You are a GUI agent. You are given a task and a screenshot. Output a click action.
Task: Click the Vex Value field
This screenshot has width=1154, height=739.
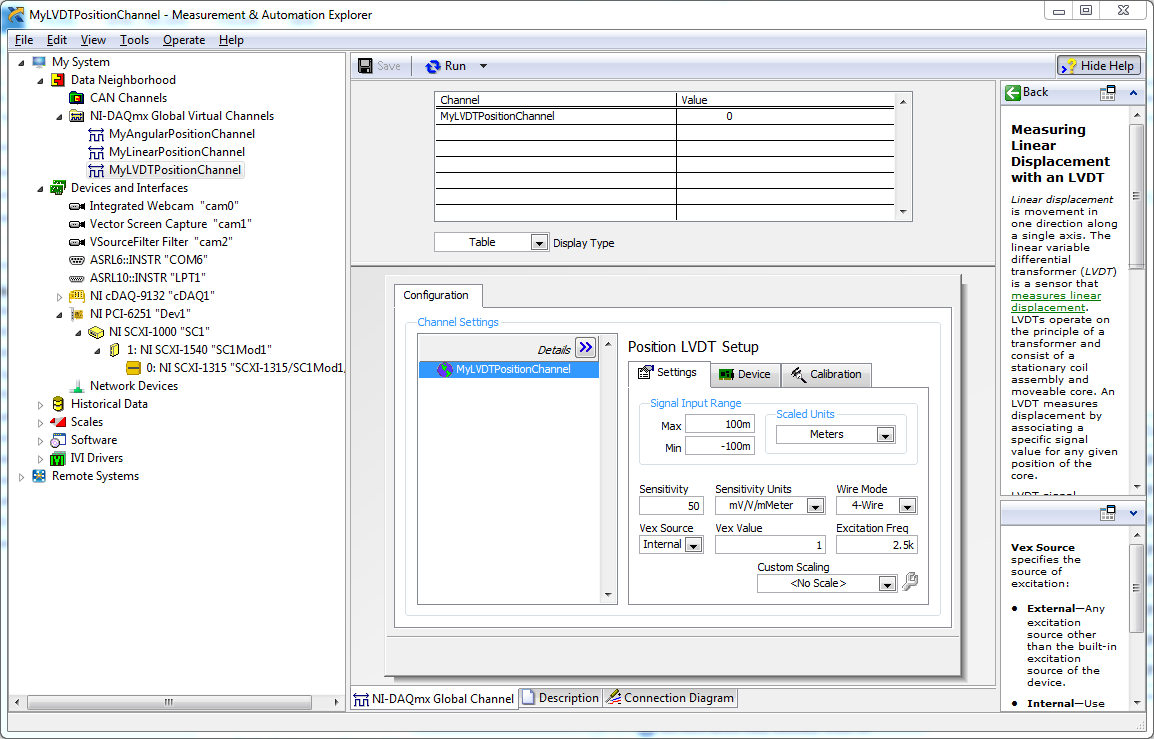point(770,545)
